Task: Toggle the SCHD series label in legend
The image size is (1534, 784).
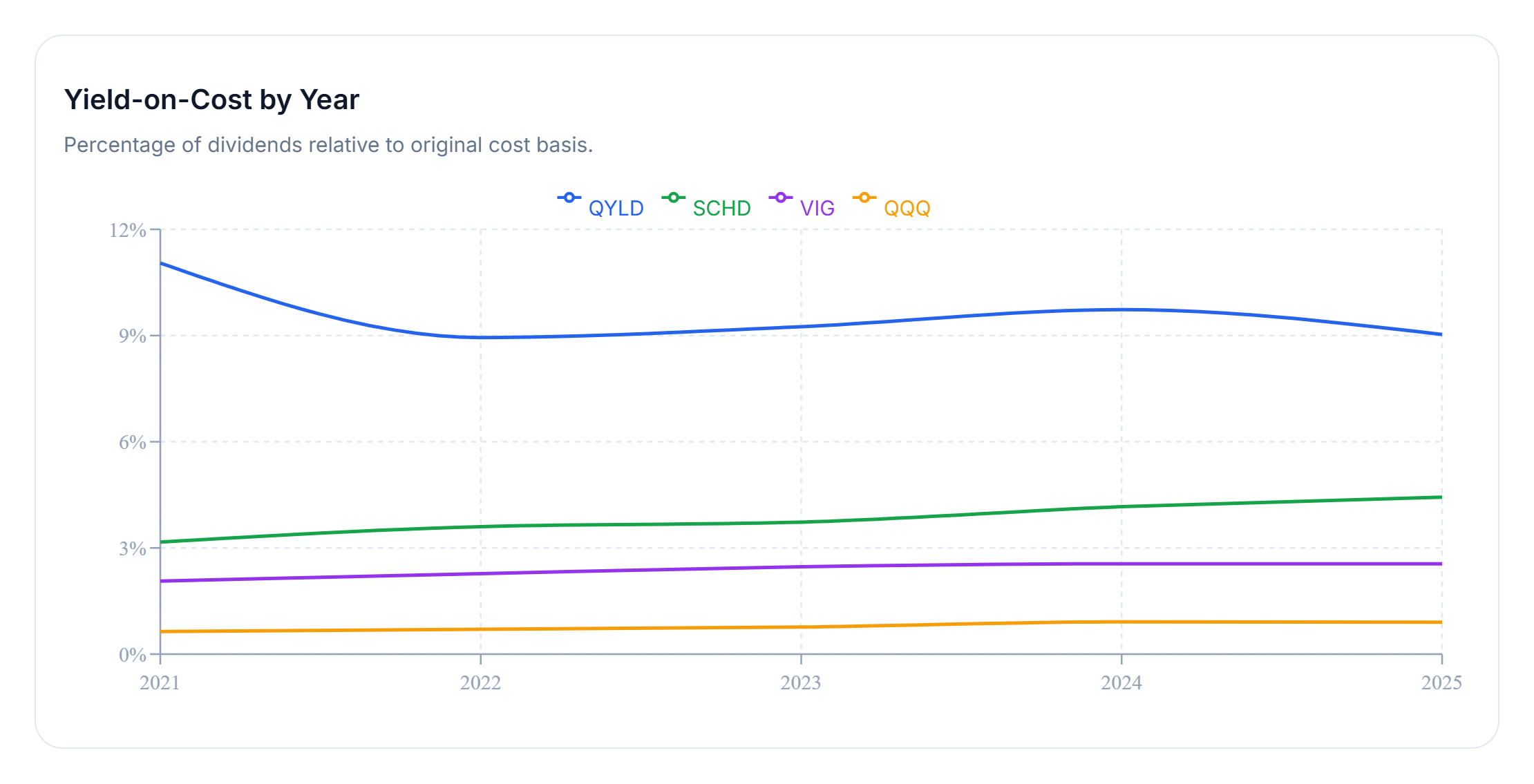Action: click(721, 208)
